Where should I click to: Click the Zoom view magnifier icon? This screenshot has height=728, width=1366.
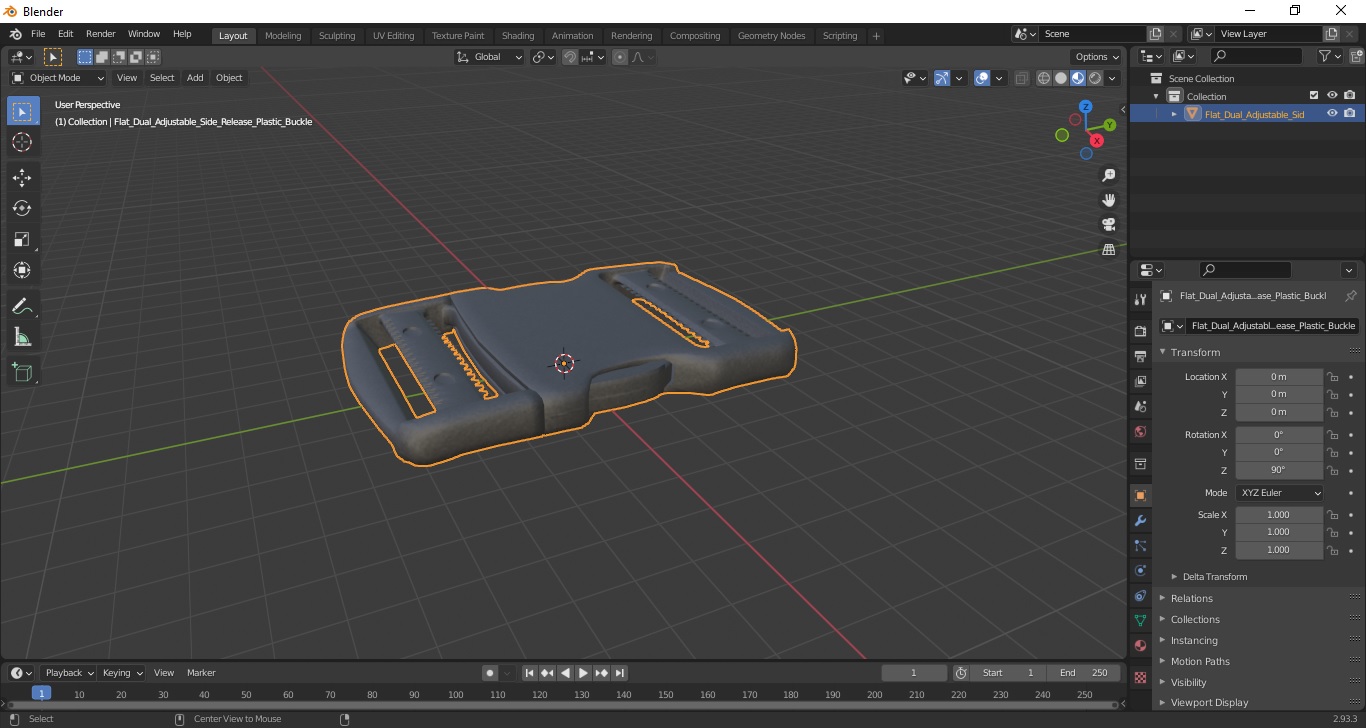click(x=1108, y=175)
